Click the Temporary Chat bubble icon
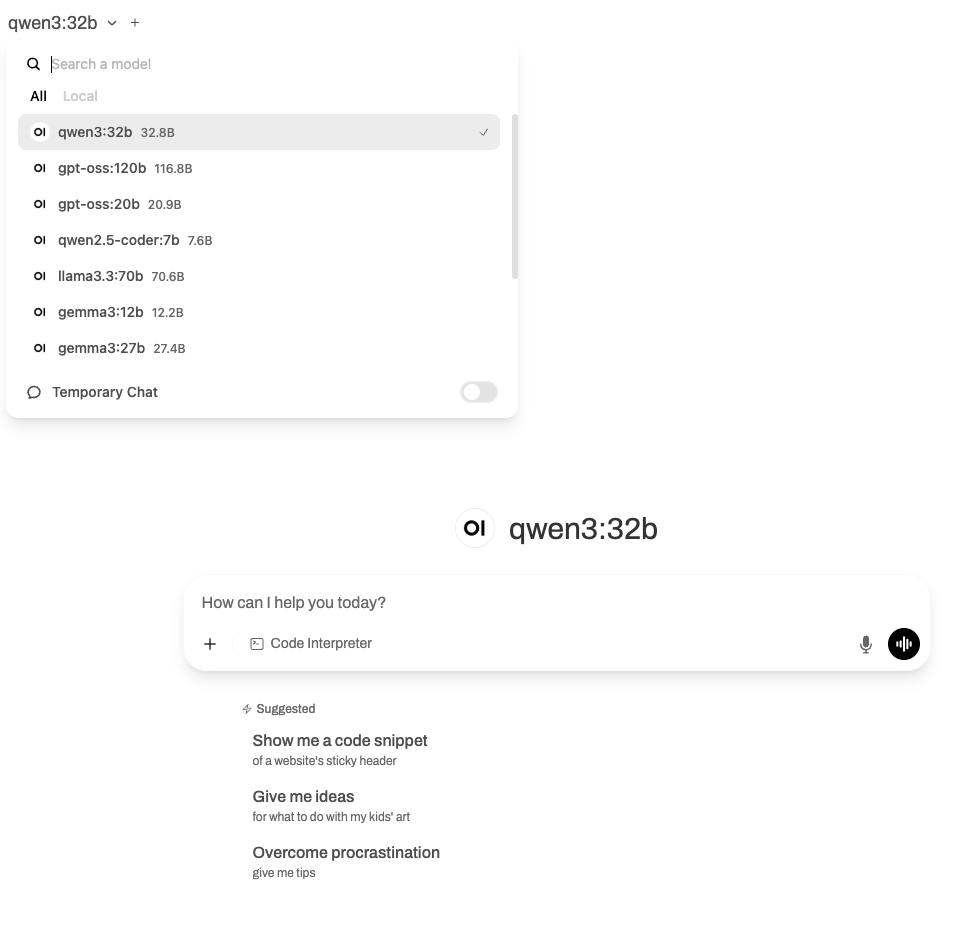The image size is (974, 943). [34, 392]
